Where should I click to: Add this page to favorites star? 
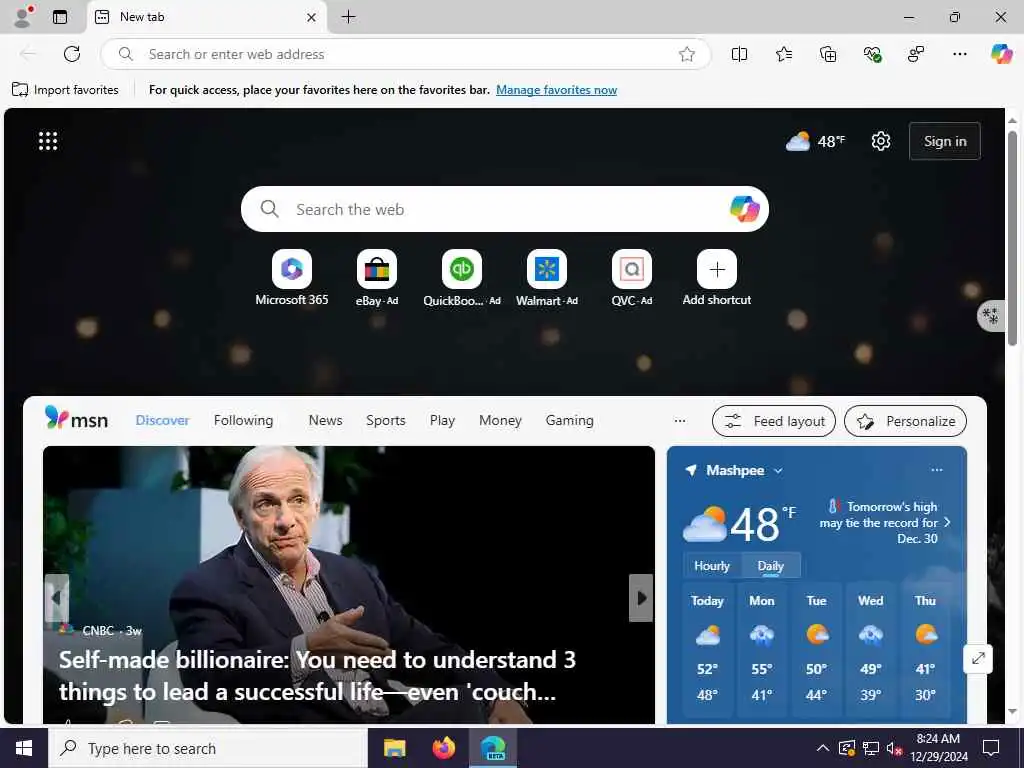pyautogui.click(x=686, y=54)
